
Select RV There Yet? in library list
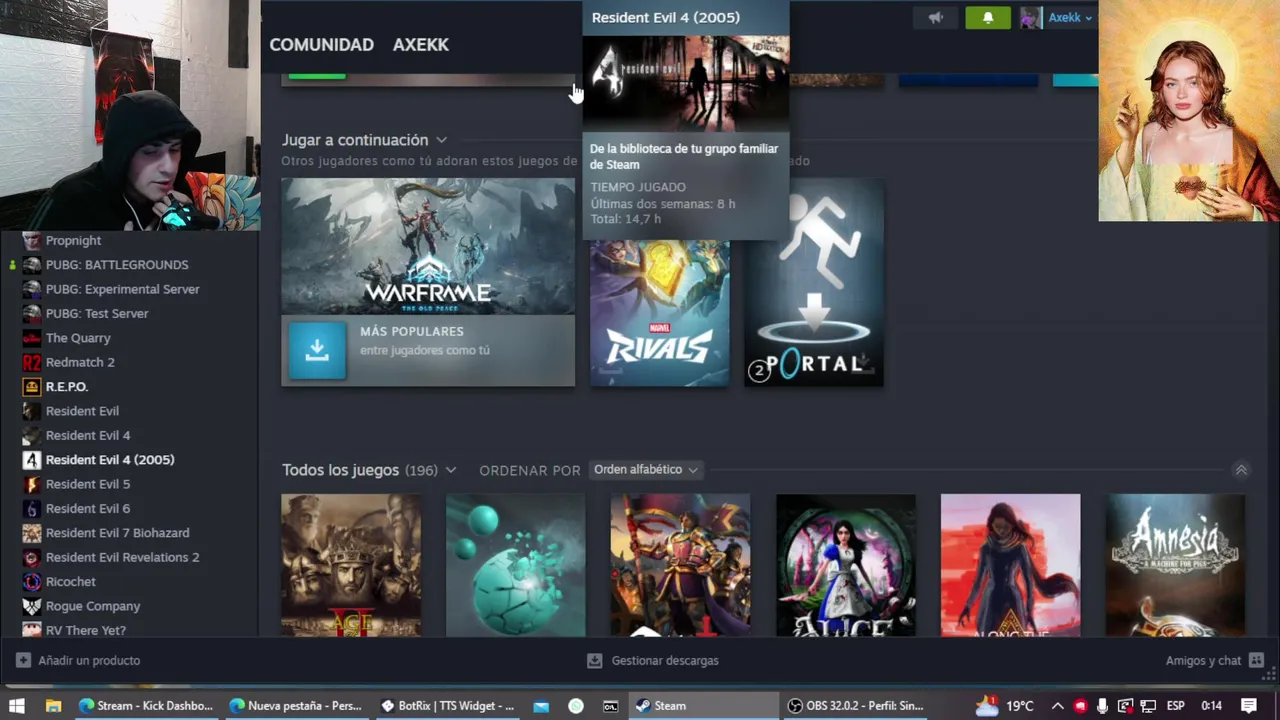(x=86, y=630)
